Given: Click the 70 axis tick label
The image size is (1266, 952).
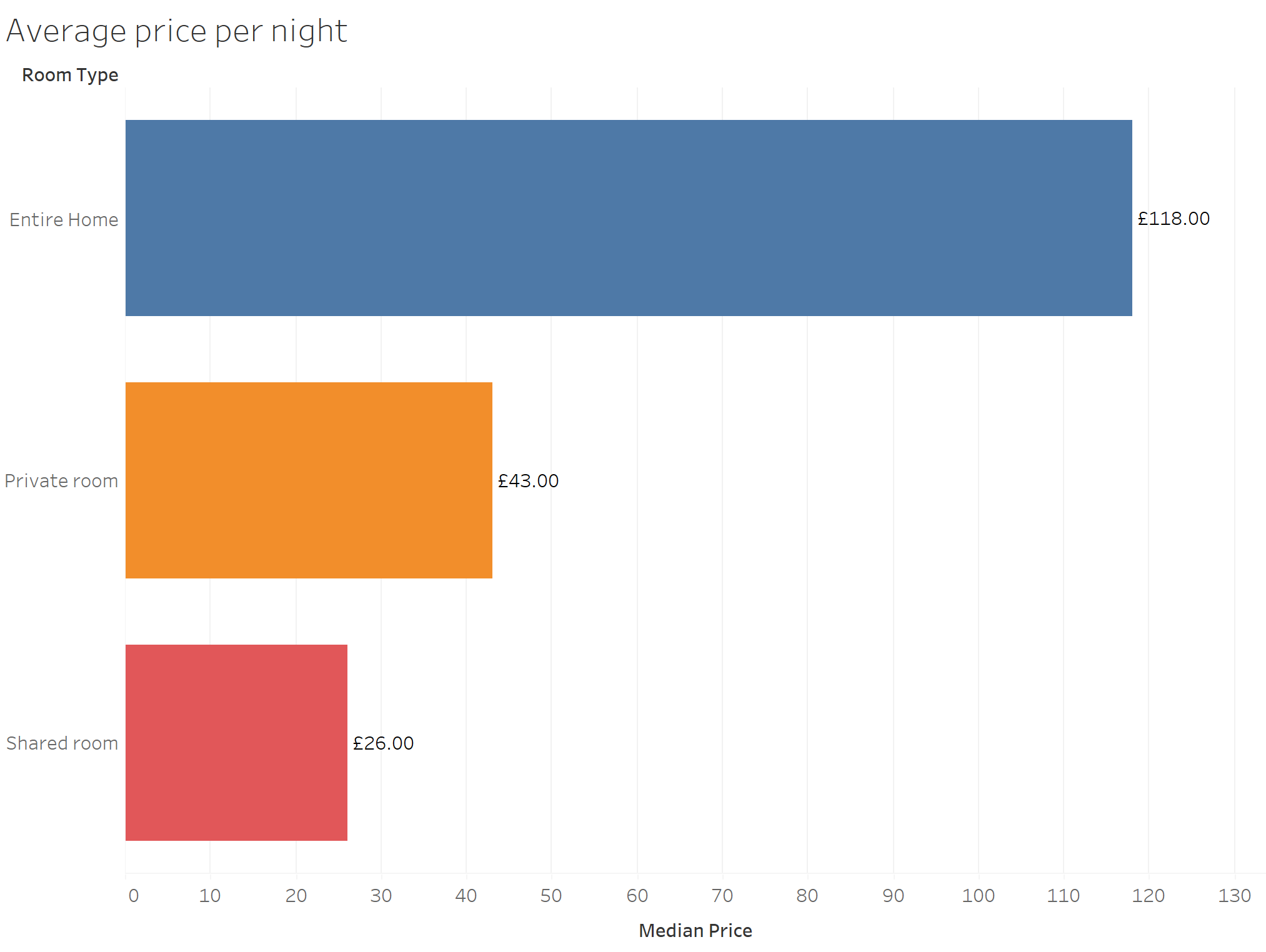Looking at the screenshot, I should click(x=722, y=896).
